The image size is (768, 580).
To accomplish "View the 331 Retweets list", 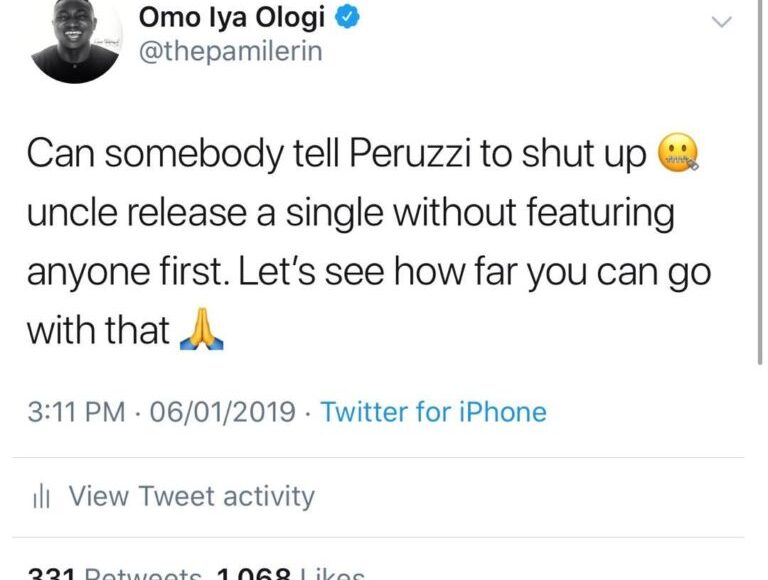I will point(111,574).
